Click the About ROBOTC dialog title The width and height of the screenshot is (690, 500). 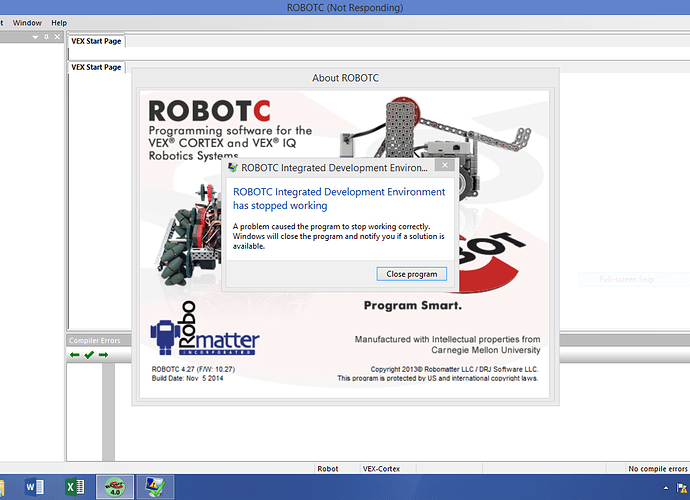[x=345, y=78]
